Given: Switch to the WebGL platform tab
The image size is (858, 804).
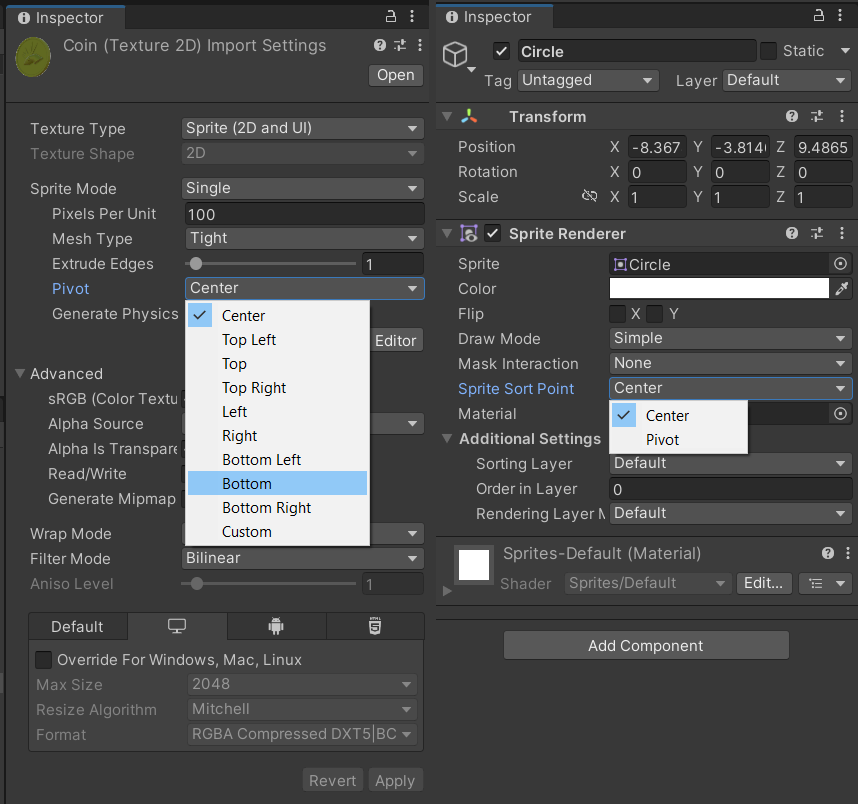Looking at the screenshot, I should (x=375, y=626).
